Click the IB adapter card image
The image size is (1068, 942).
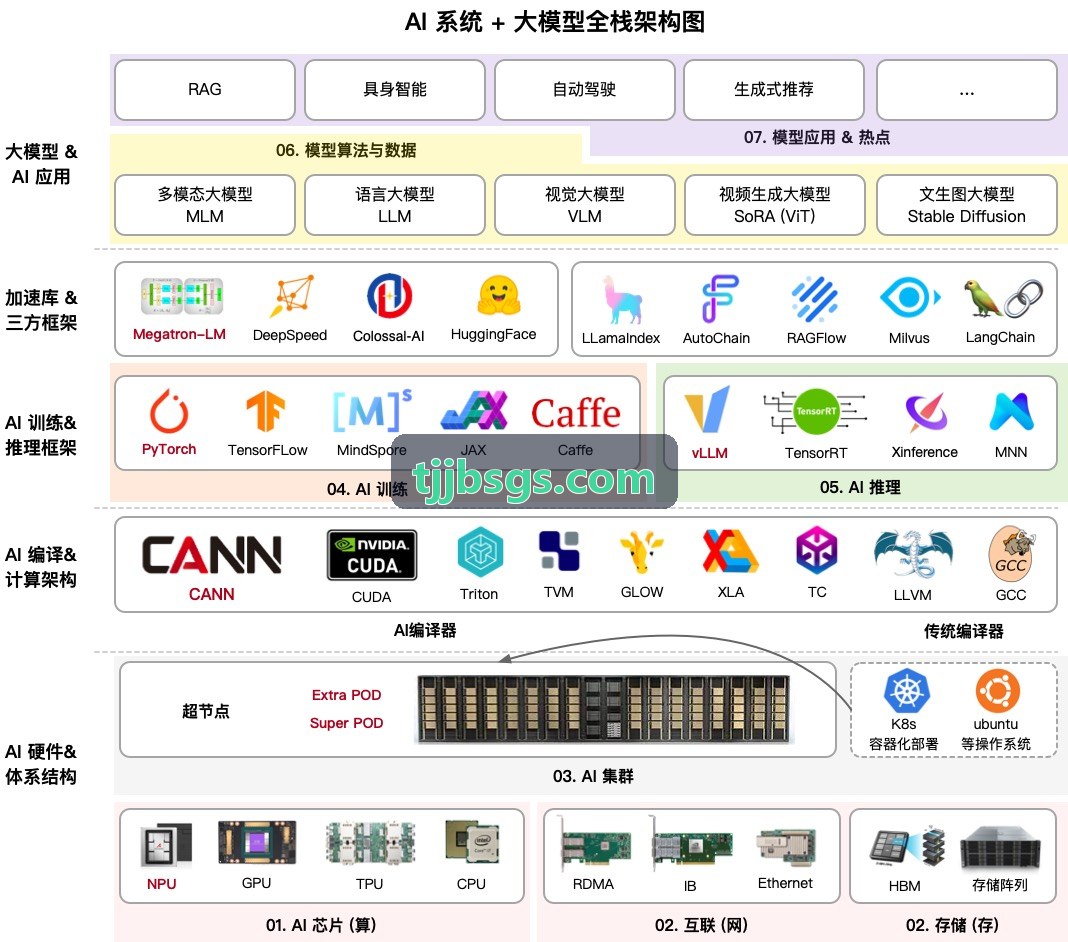pos(690,845)
